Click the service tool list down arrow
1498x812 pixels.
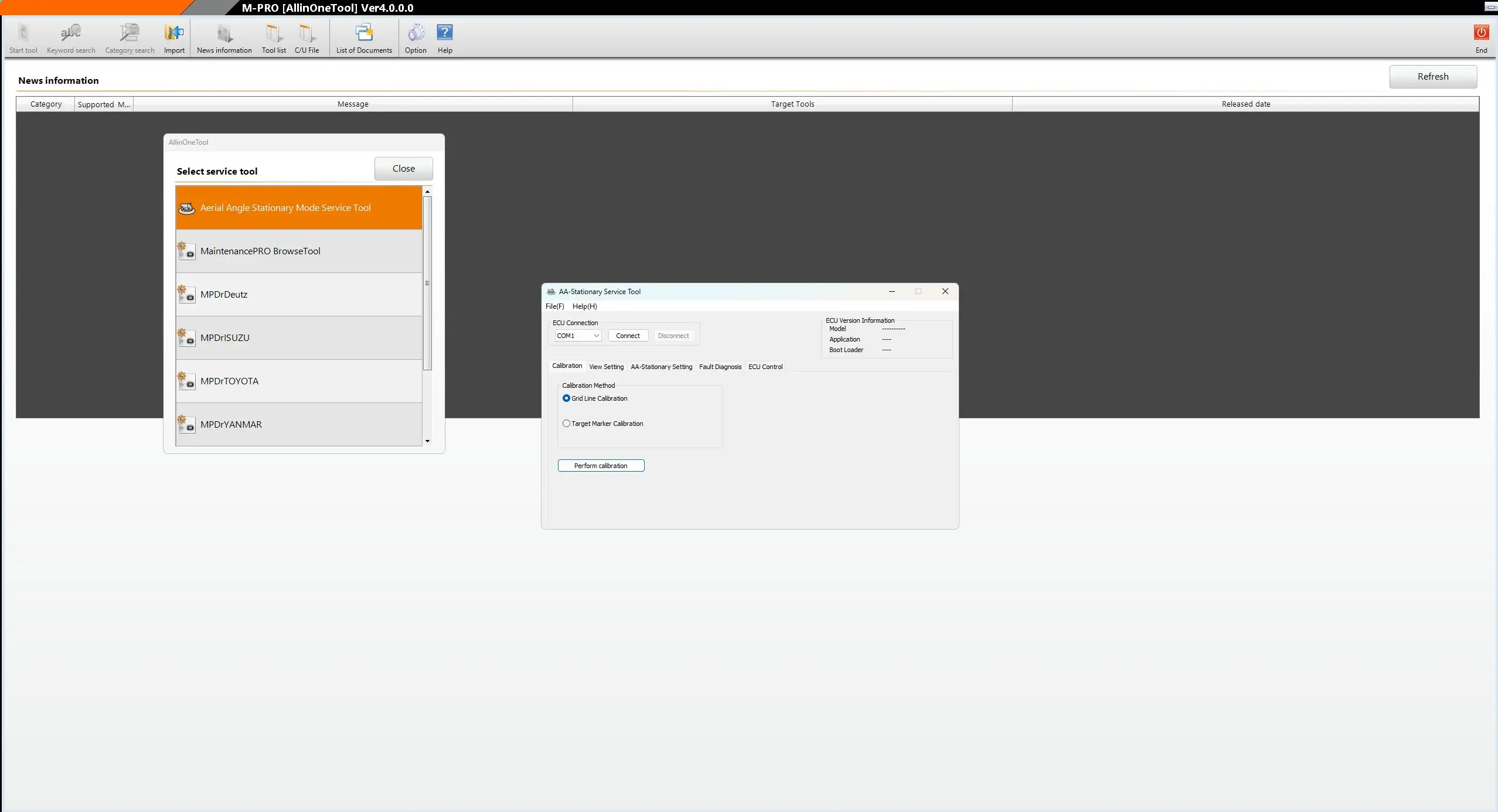pos(427,441)
